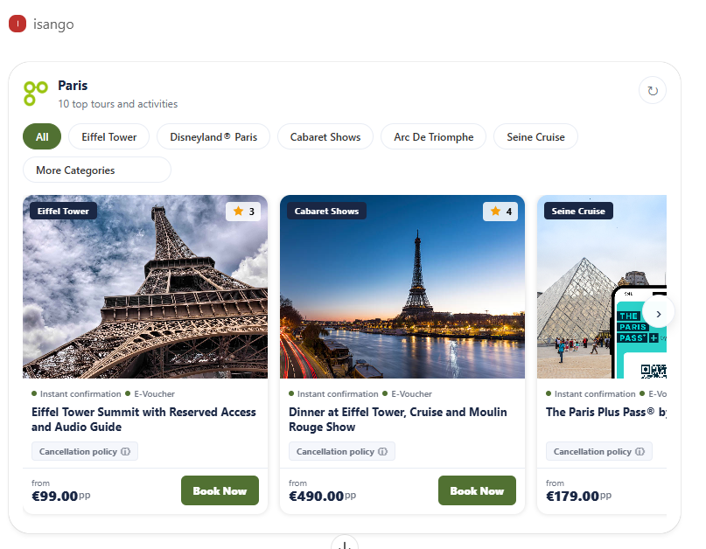Screen dimensions: 706x549
Task: Show next tours with carousel arrow
Action: coord(658,313)
